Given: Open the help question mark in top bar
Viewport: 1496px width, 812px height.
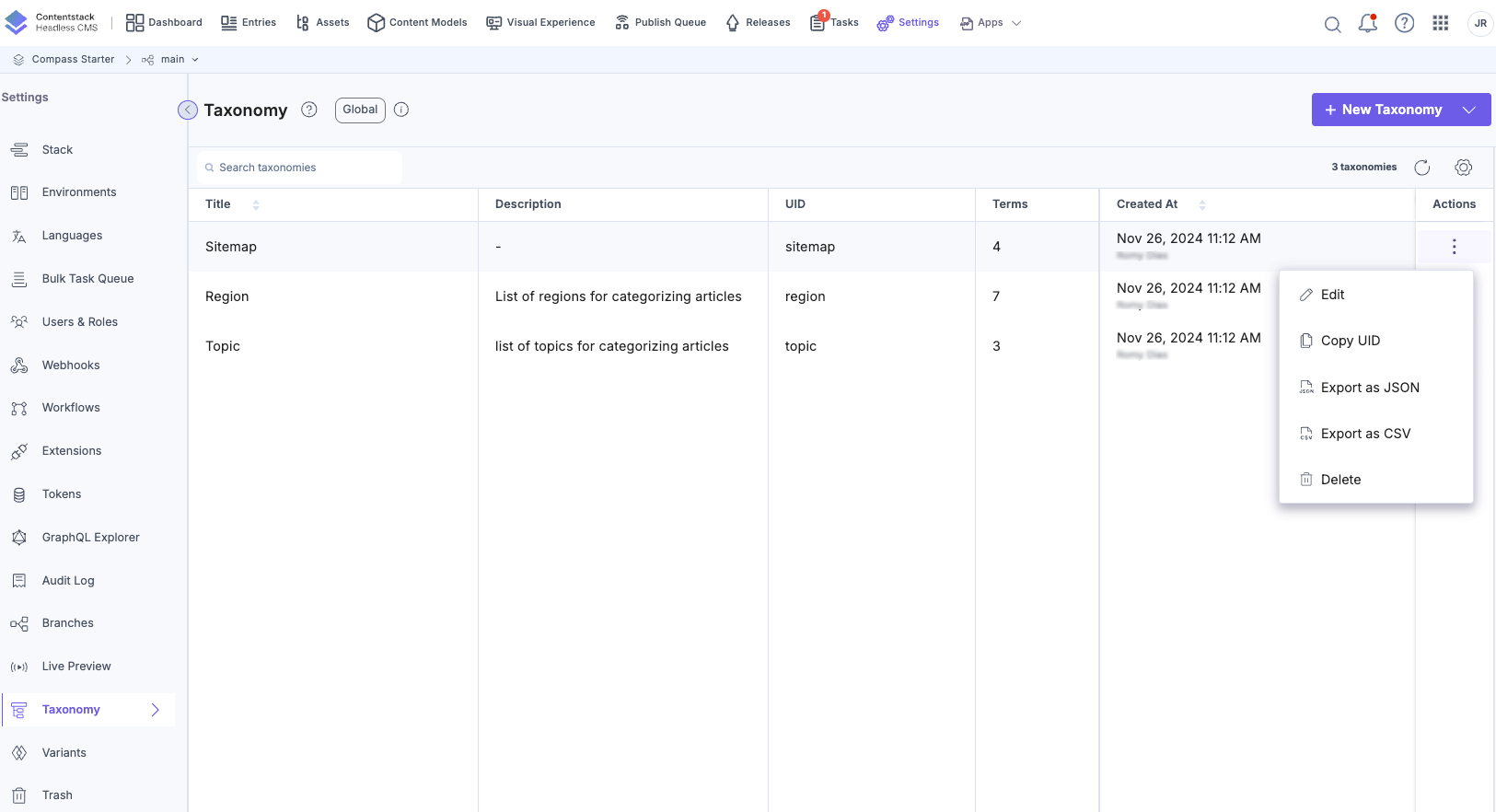Looking at the screenshot, I should [x=1404, y=23].
